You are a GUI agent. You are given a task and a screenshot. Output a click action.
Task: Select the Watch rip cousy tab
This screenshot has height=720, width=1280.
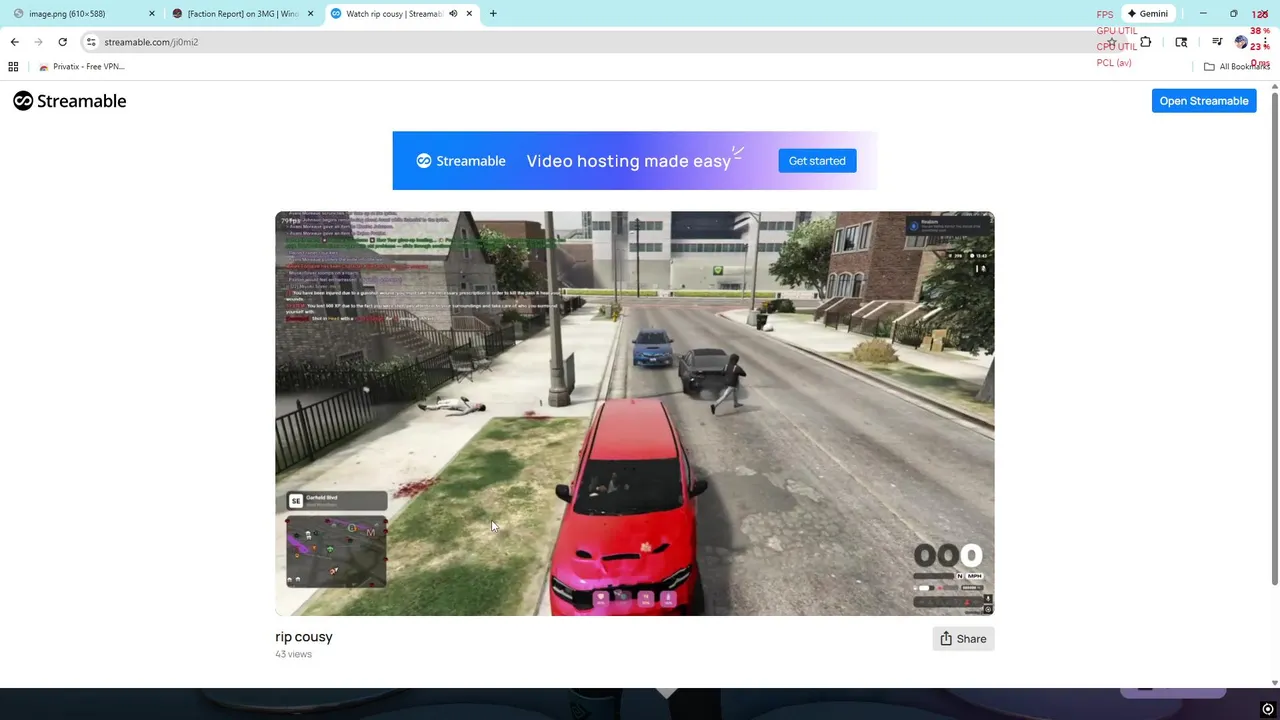tap(400, 14)
